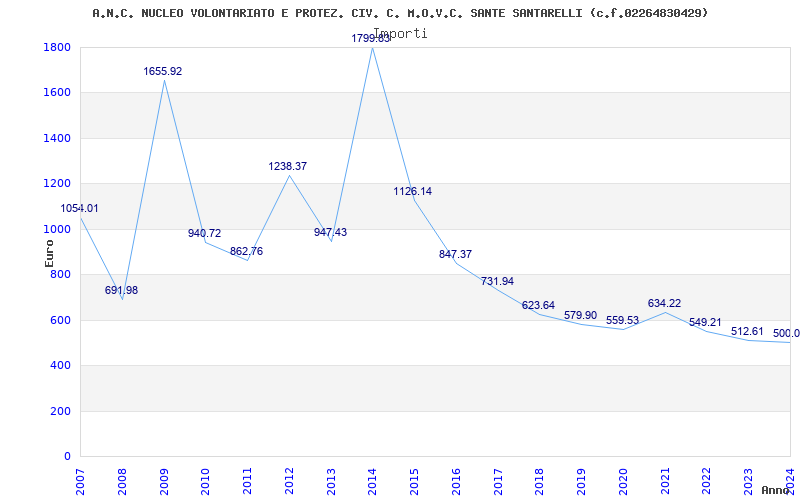Click the 1000 y-axis tick label

57,229
